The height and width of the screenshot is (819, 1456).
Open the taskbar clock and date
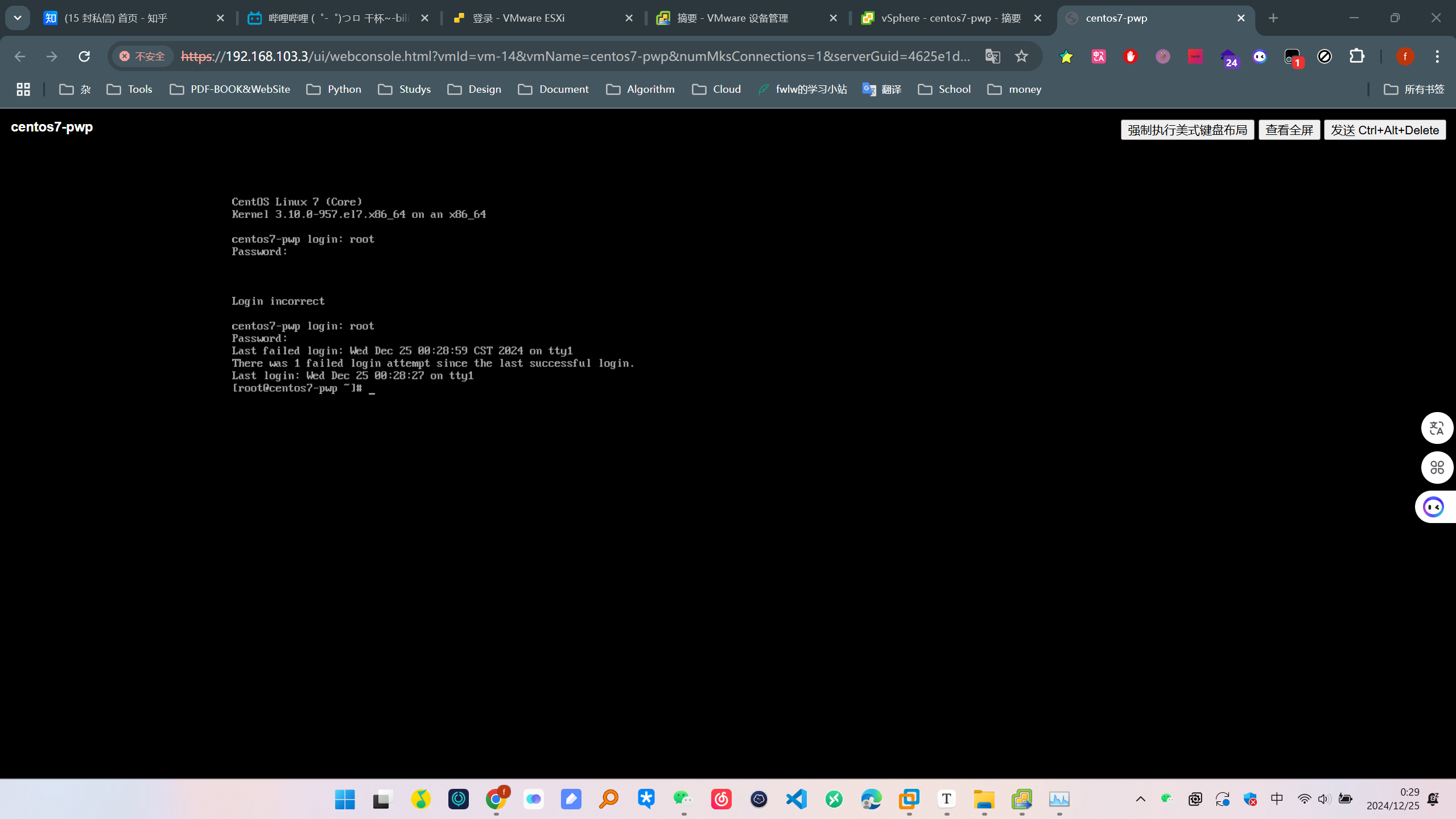pyautogui.click(x=1393, y=799)
